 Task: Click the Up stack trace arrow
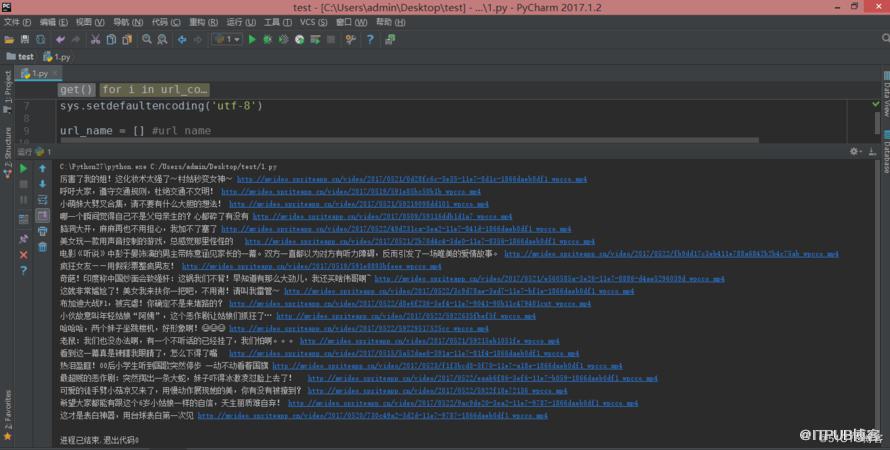[43, 169]
